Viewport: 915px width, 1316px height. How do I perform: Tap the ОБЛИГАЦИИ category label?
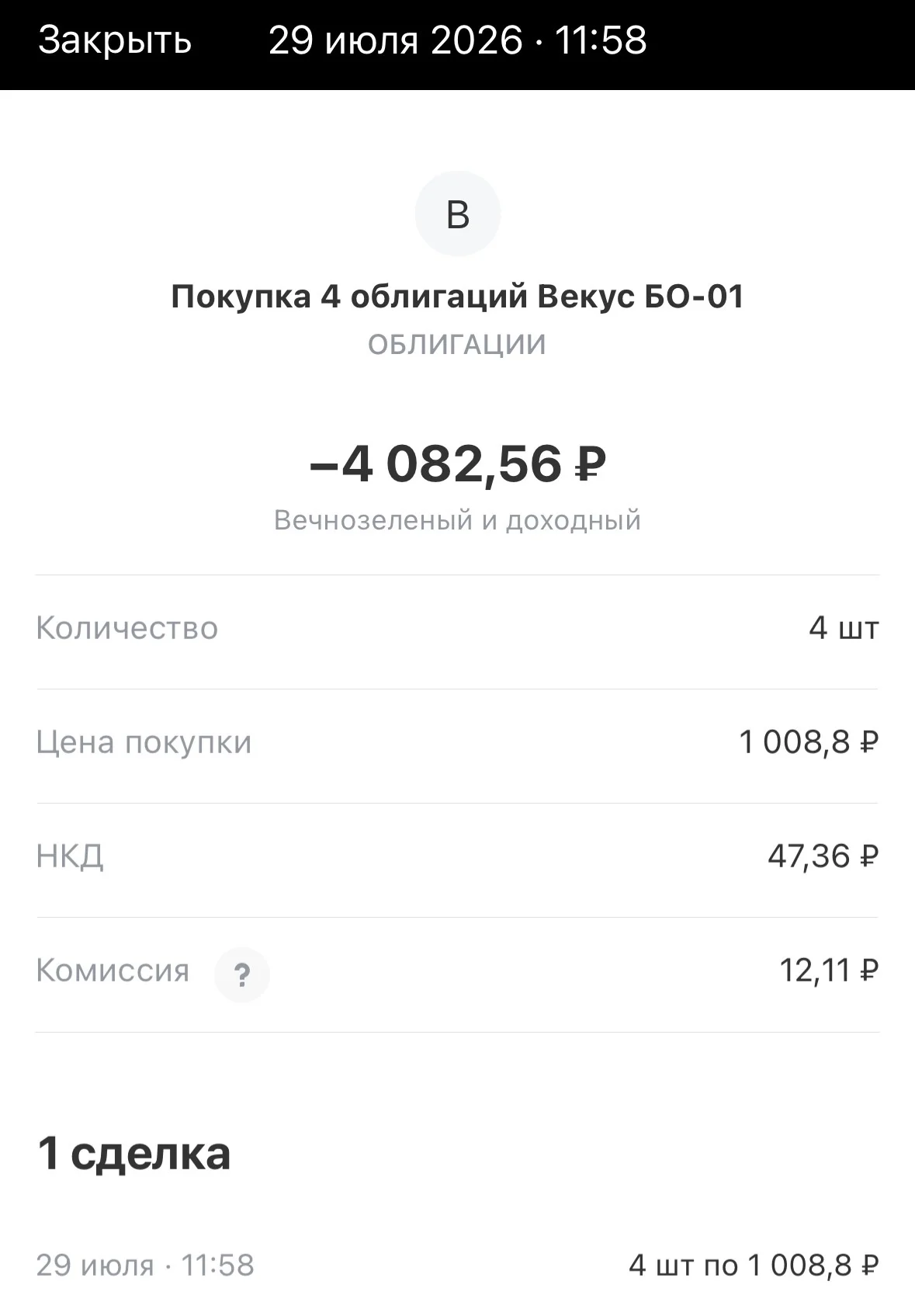coord(457,345)
